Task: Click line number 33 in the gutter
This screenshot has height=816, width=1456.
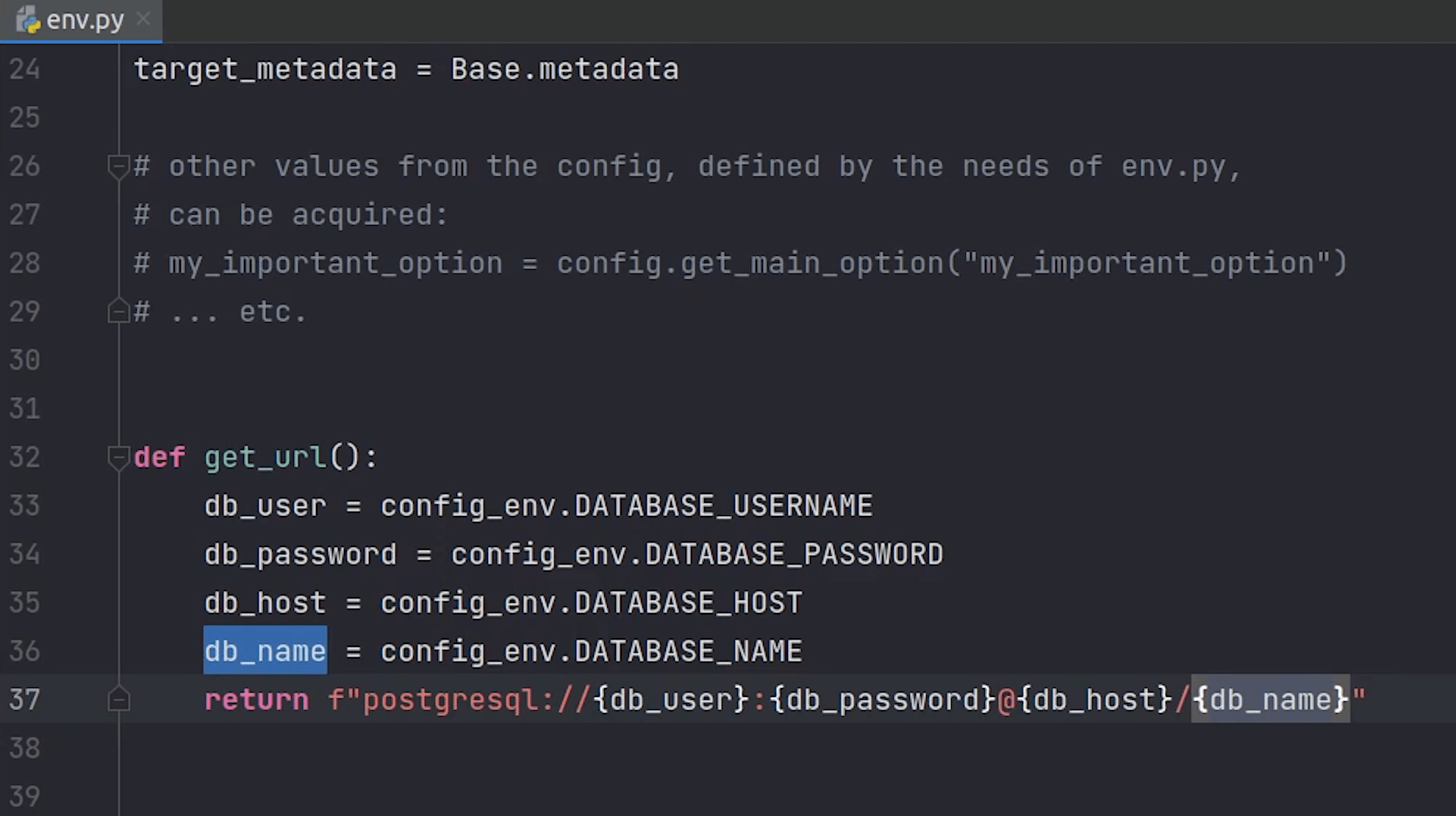Action: point(24,506)
